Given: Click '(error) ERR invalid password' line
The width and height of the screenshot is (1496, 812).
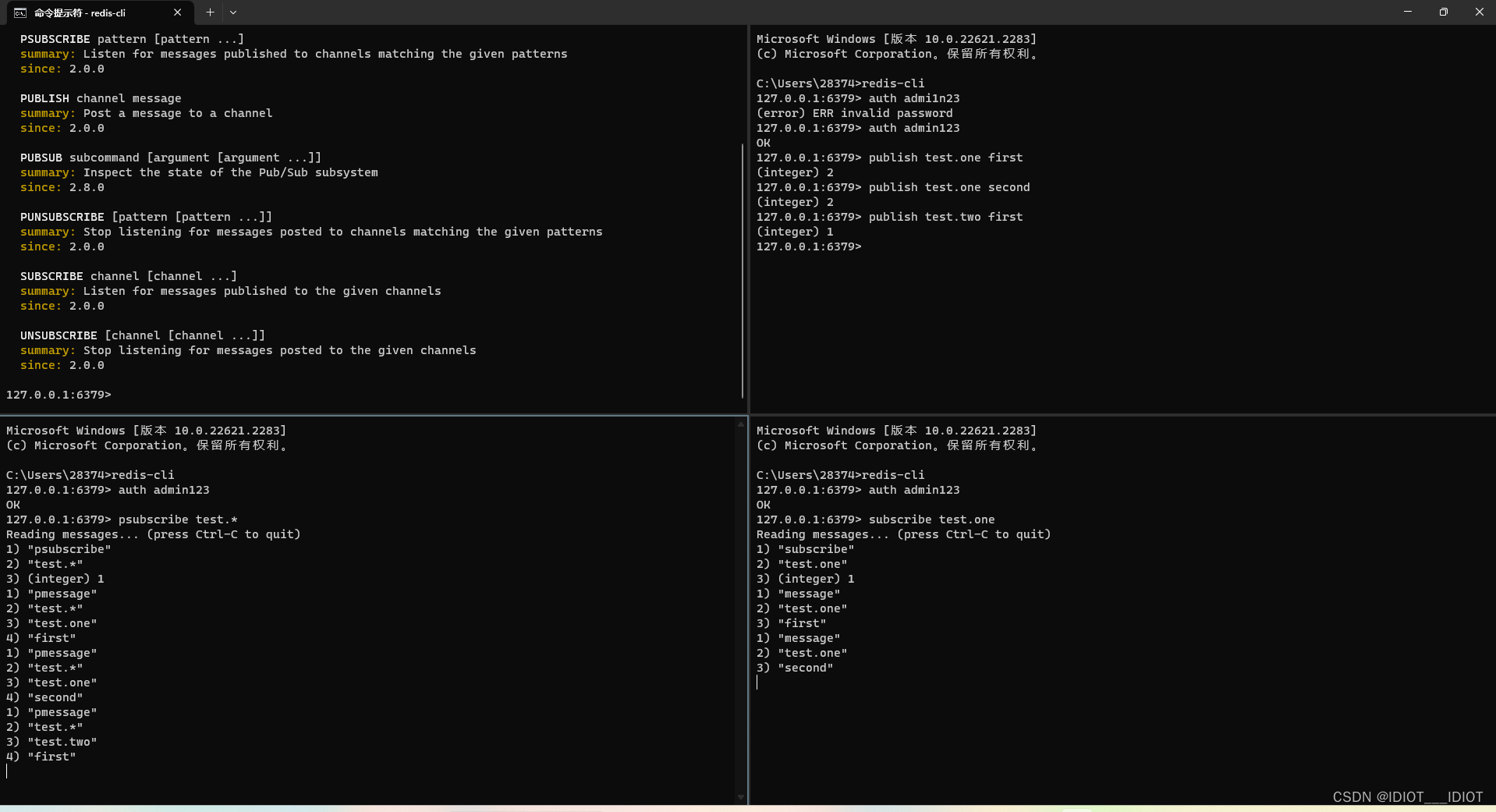Looking at the screenshot, I should click(x=855, y=113).
